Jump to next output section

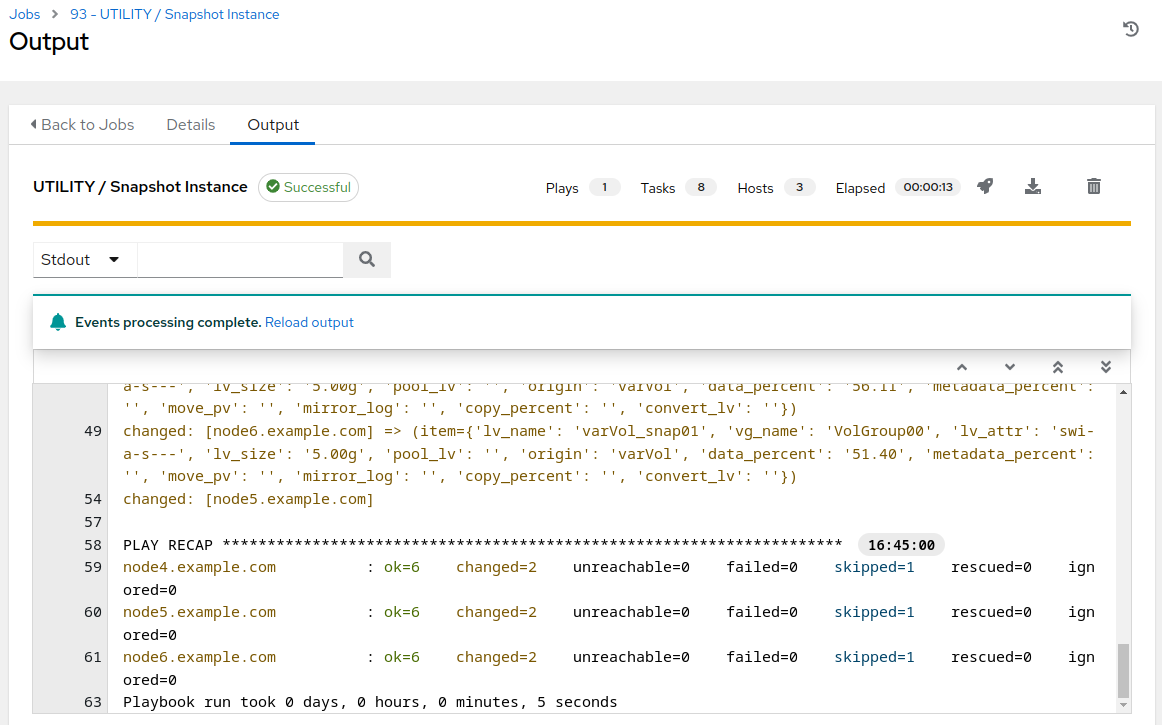pyautogui.click(x=1009, y=367)
